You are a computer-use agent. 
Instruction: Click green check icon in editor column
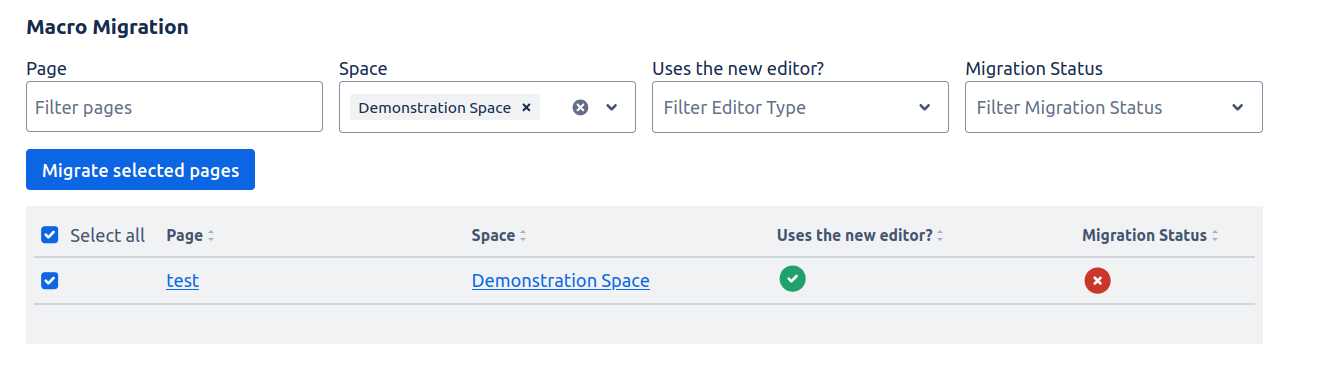[x=792, y=279]
